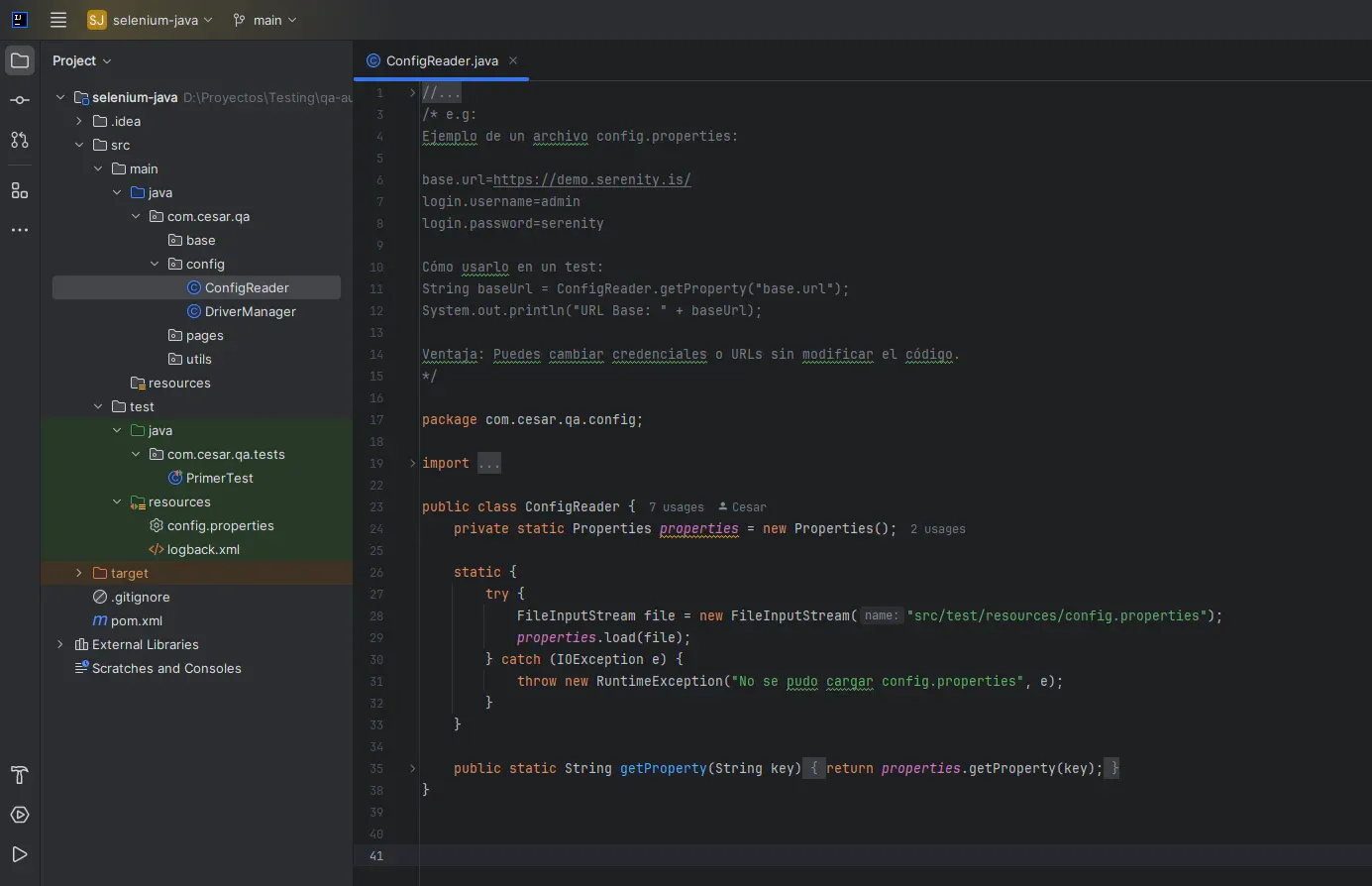Run the application with the play icon

(20, 854)
